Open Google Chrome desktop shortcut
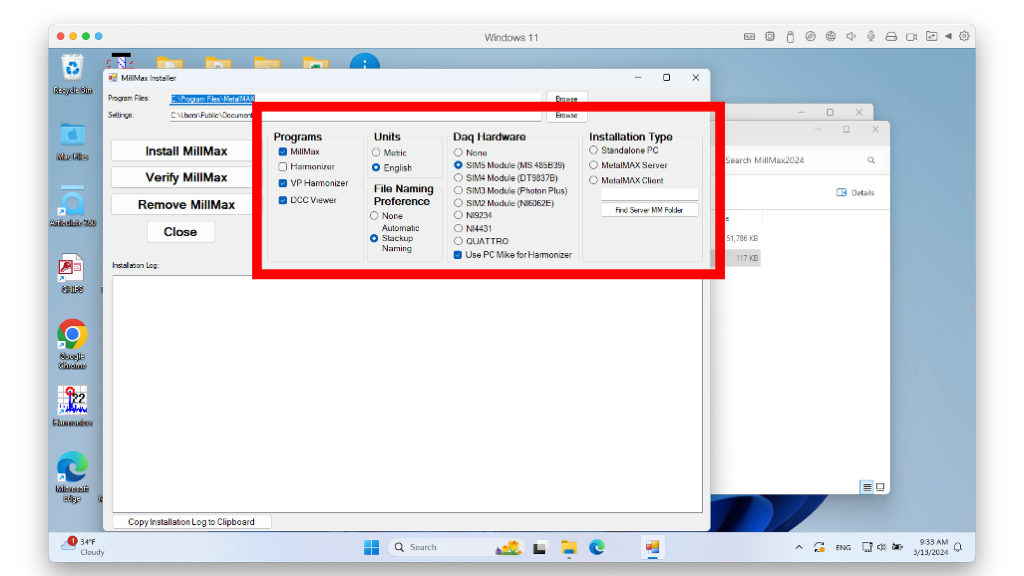 point(72,344)
